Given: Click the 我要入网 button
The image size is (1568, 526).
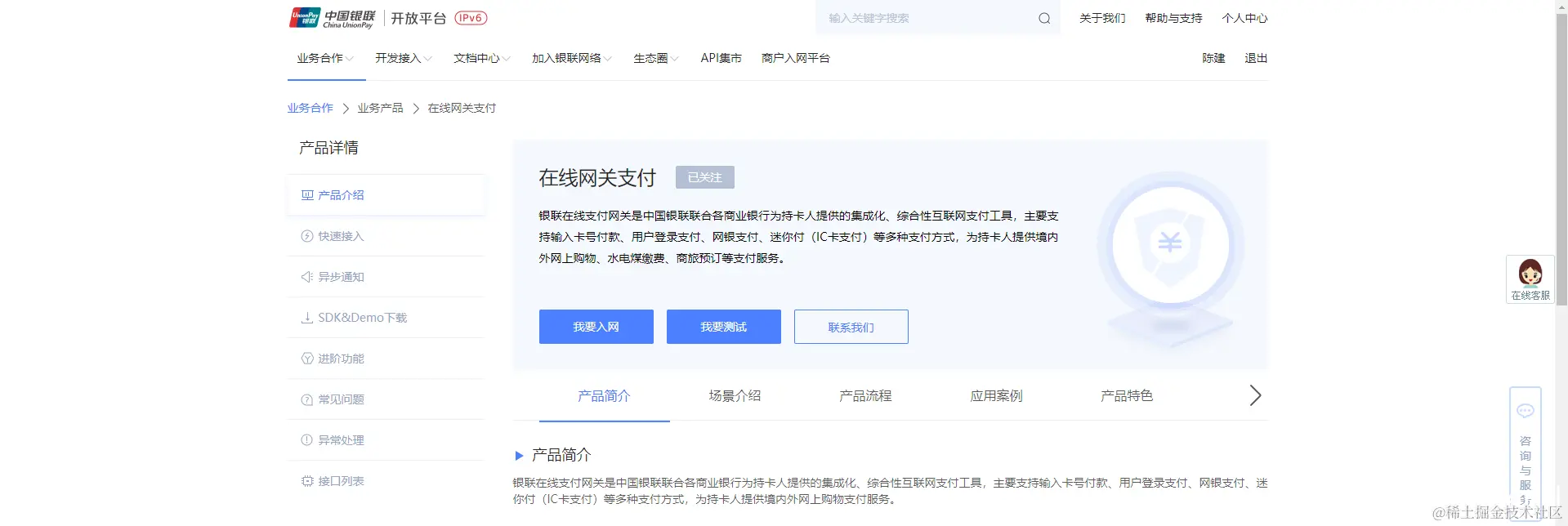Looking at the screenshot, I should (x=596, y=327).
